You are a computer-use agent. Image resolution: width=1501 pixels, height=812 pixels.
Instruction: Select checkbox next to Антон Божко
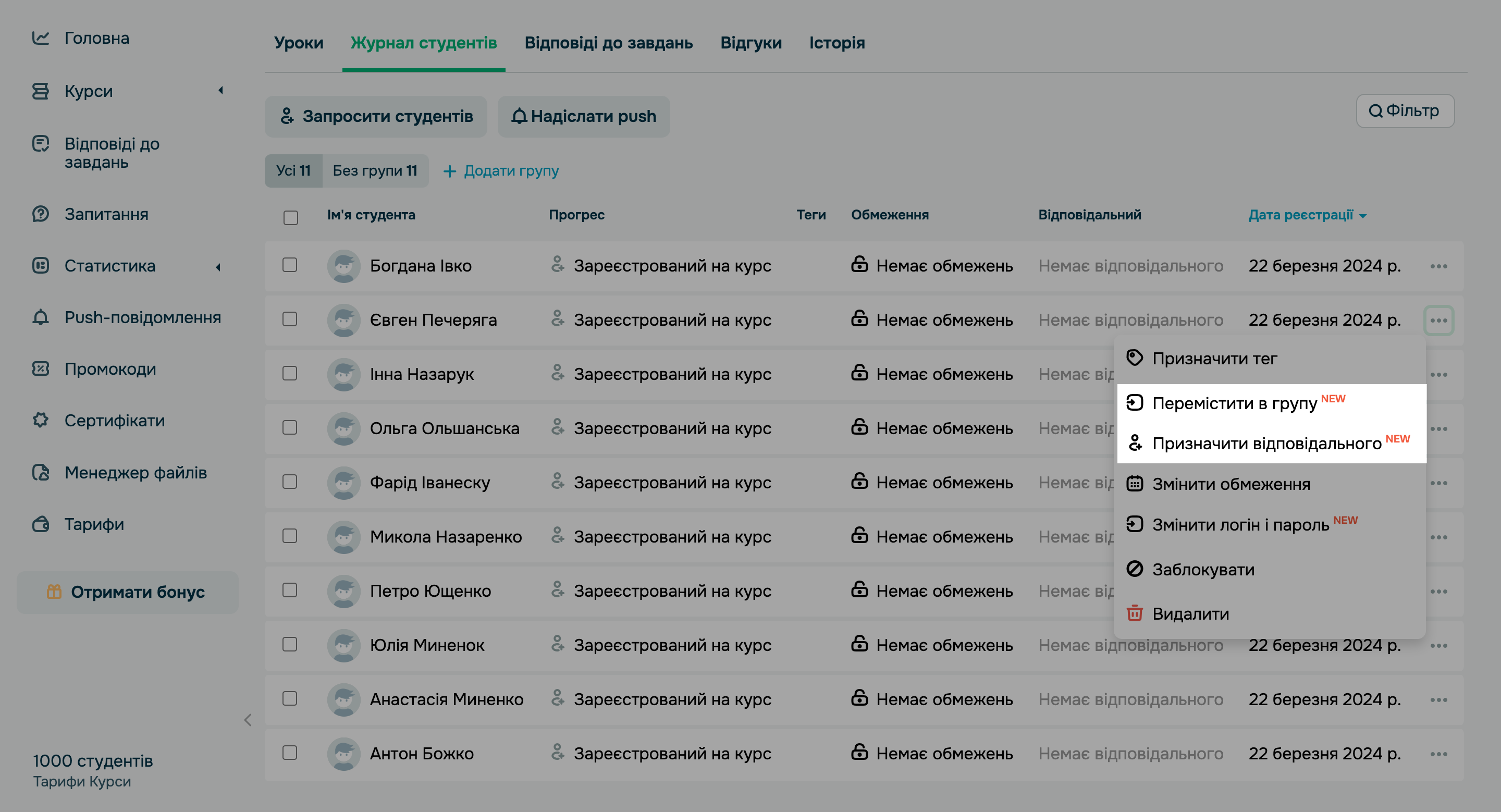(x=290, y=753)
